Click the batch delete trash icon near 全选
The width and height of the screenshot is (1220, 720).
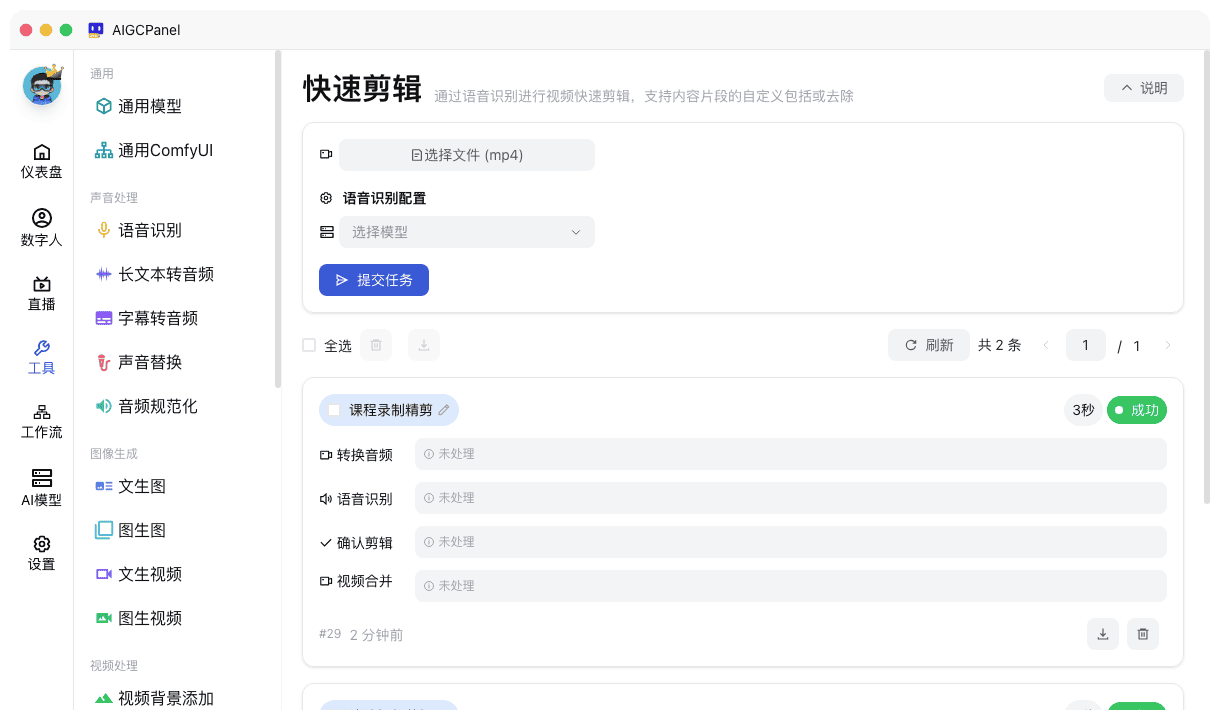(x=376, y=345)
